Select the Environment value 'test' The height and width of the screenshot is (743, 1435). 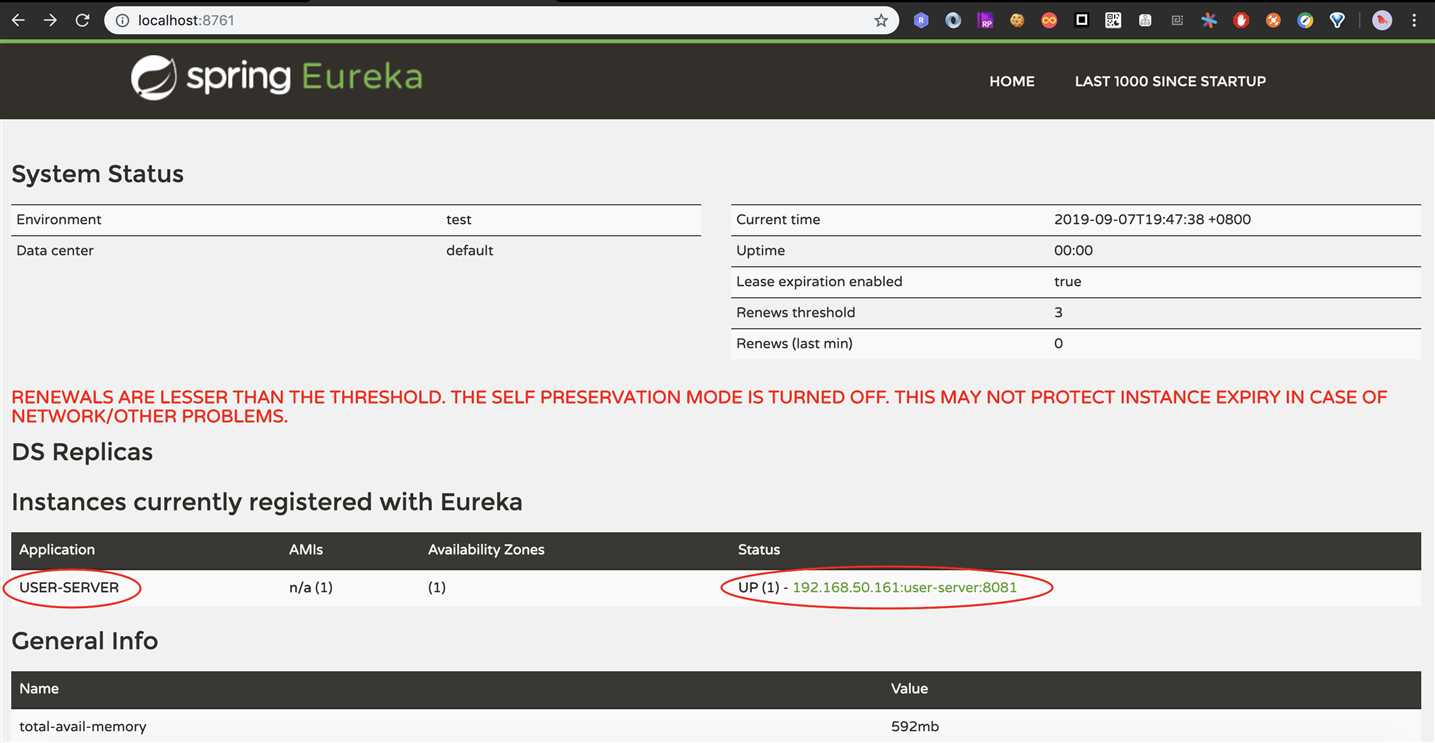coord(459,219)
